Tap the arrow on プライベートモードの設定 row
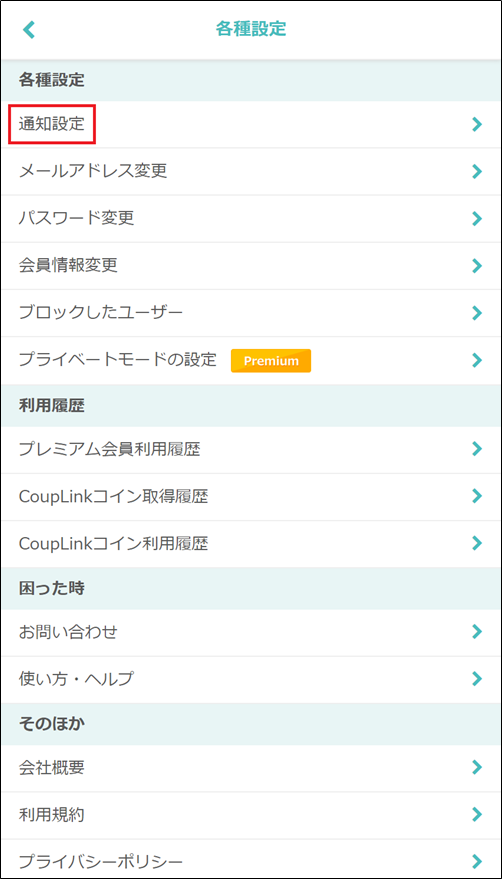Screen dimensions: 502x879 tap(477, 359)
